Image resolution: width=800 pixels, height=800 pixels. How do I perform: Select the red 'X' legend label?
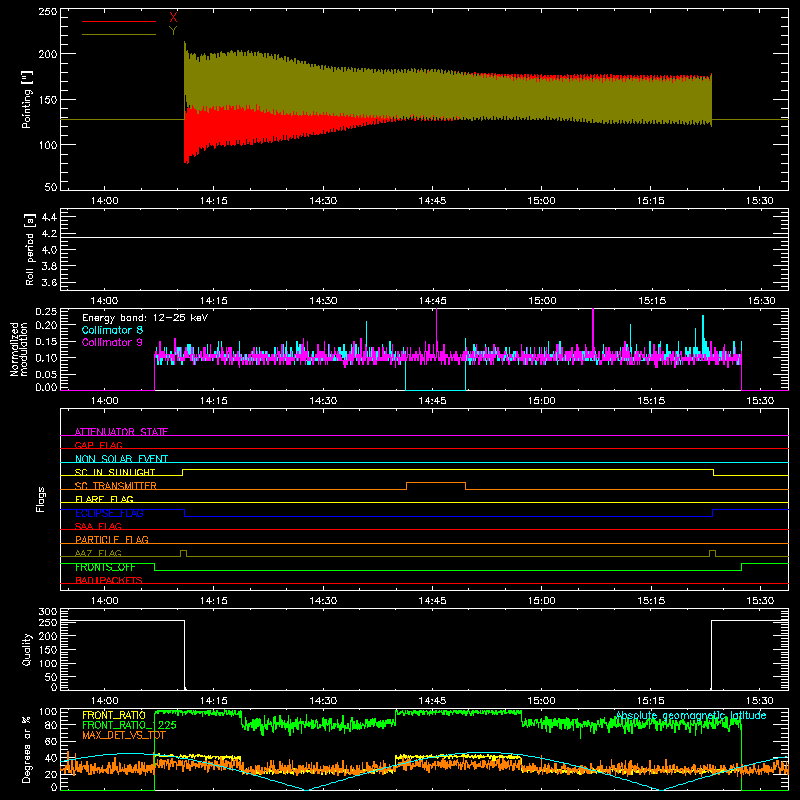coord(173,18)
